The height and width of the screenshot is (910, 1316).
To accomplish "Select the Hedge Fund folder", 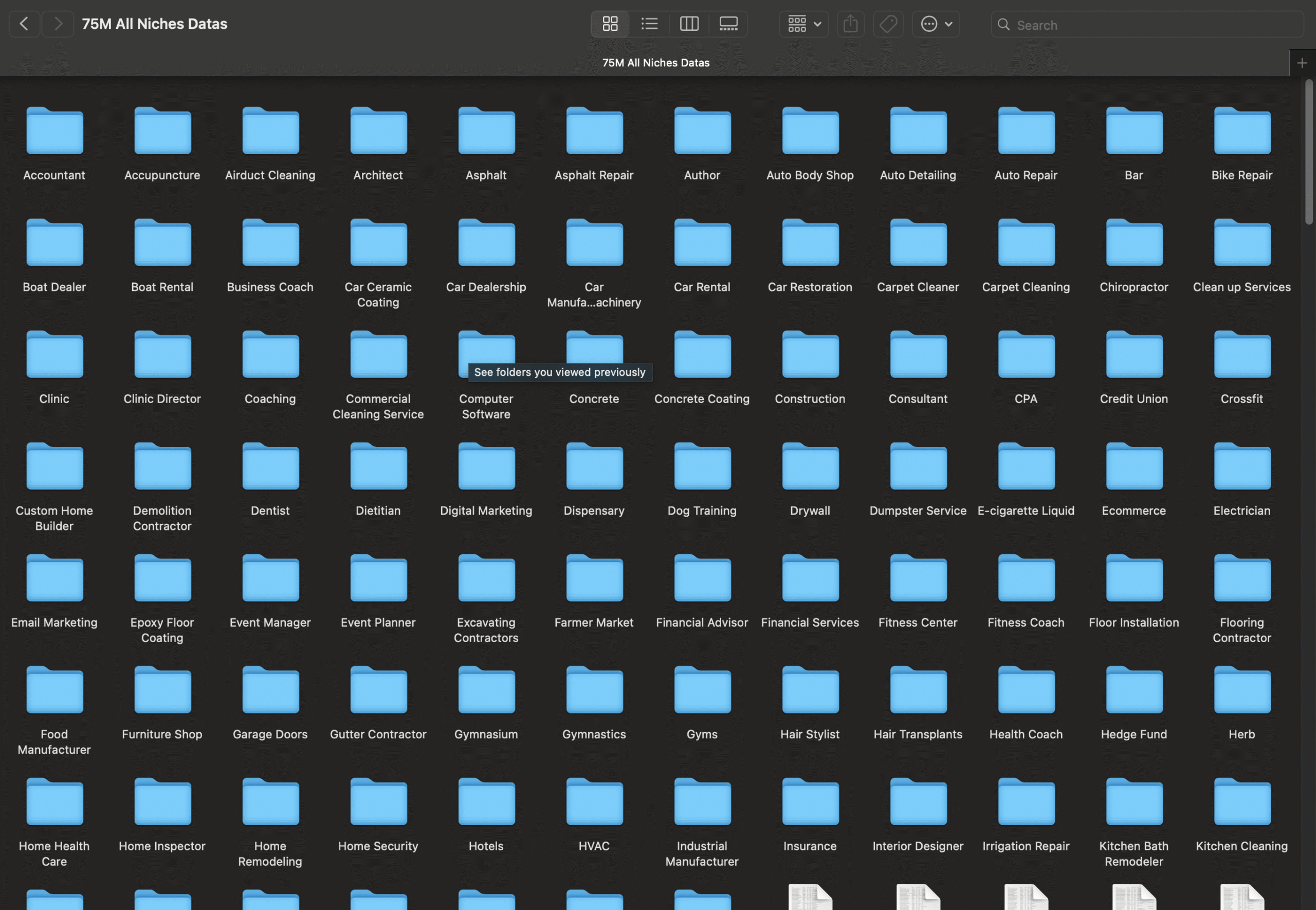I will pos(1134,702).
